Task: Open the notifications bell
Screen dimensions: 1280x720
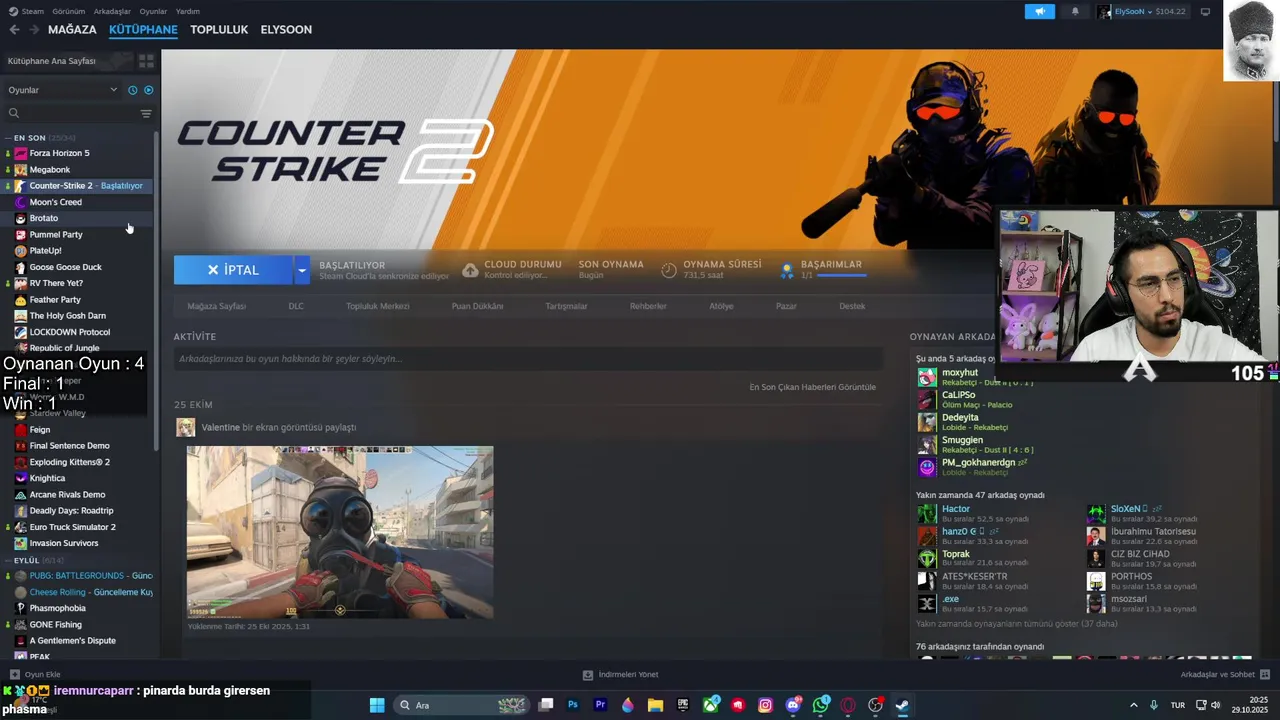Action: click(x=1075, y=11)
